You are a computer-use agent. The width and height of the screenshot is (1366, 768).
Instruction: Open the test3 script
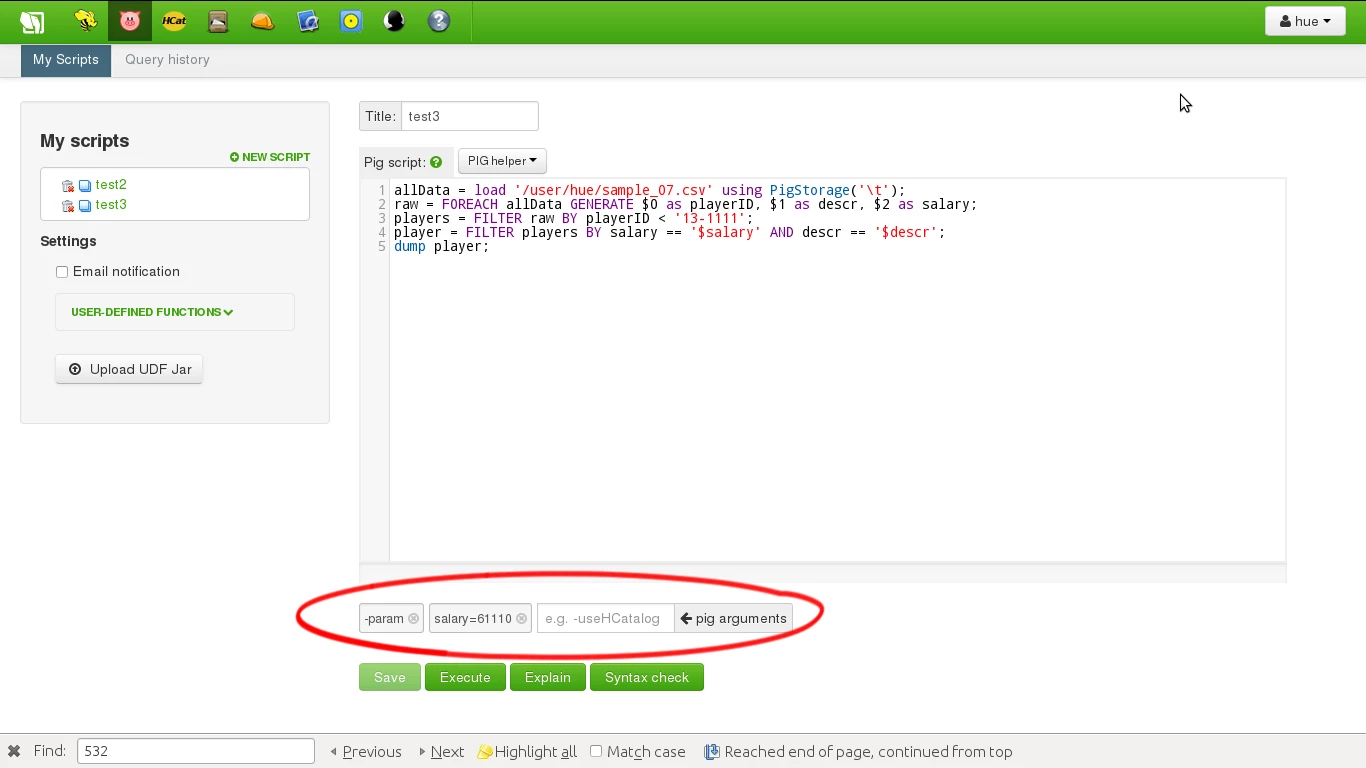(111, 205)
